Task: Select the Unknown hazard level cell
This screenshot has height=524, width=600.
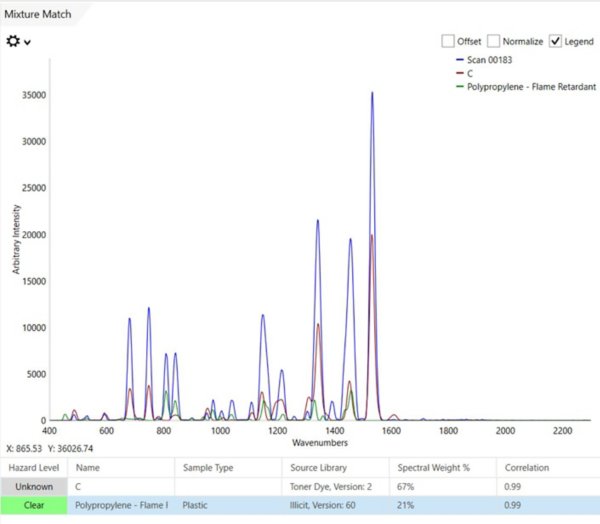Action: click(34, 486)
